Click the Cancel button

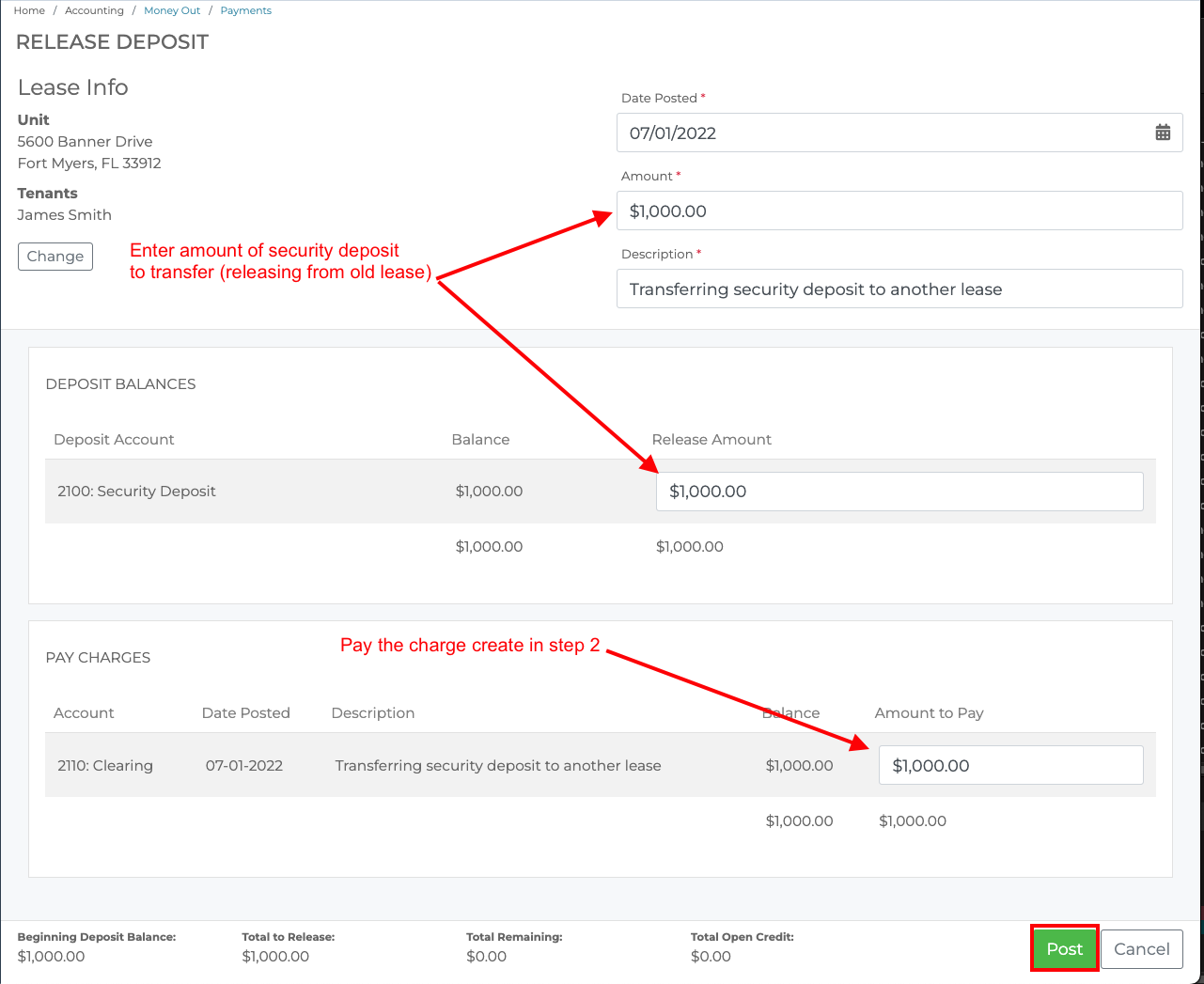tap(1141, 949)
